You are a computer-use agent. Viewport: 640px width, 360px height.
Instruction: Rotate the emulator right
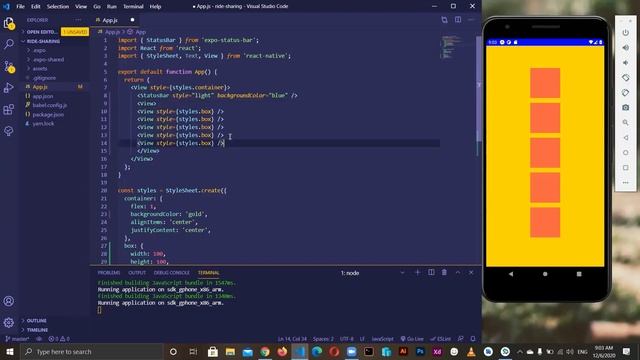[625, 93]
